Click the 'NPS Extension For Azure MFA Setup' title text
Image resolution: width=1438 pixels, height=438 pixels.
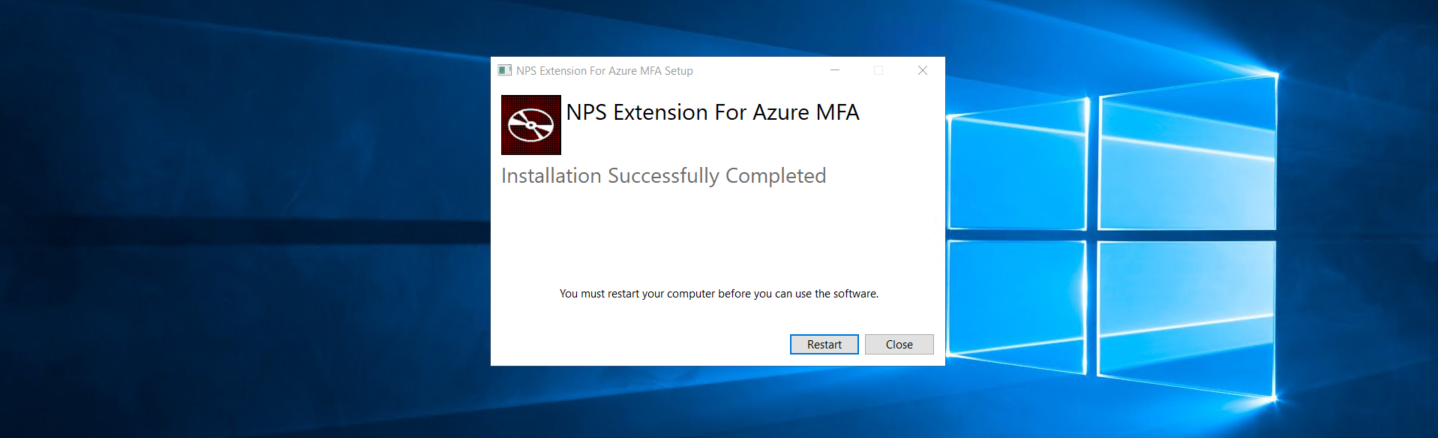(604, 71)
